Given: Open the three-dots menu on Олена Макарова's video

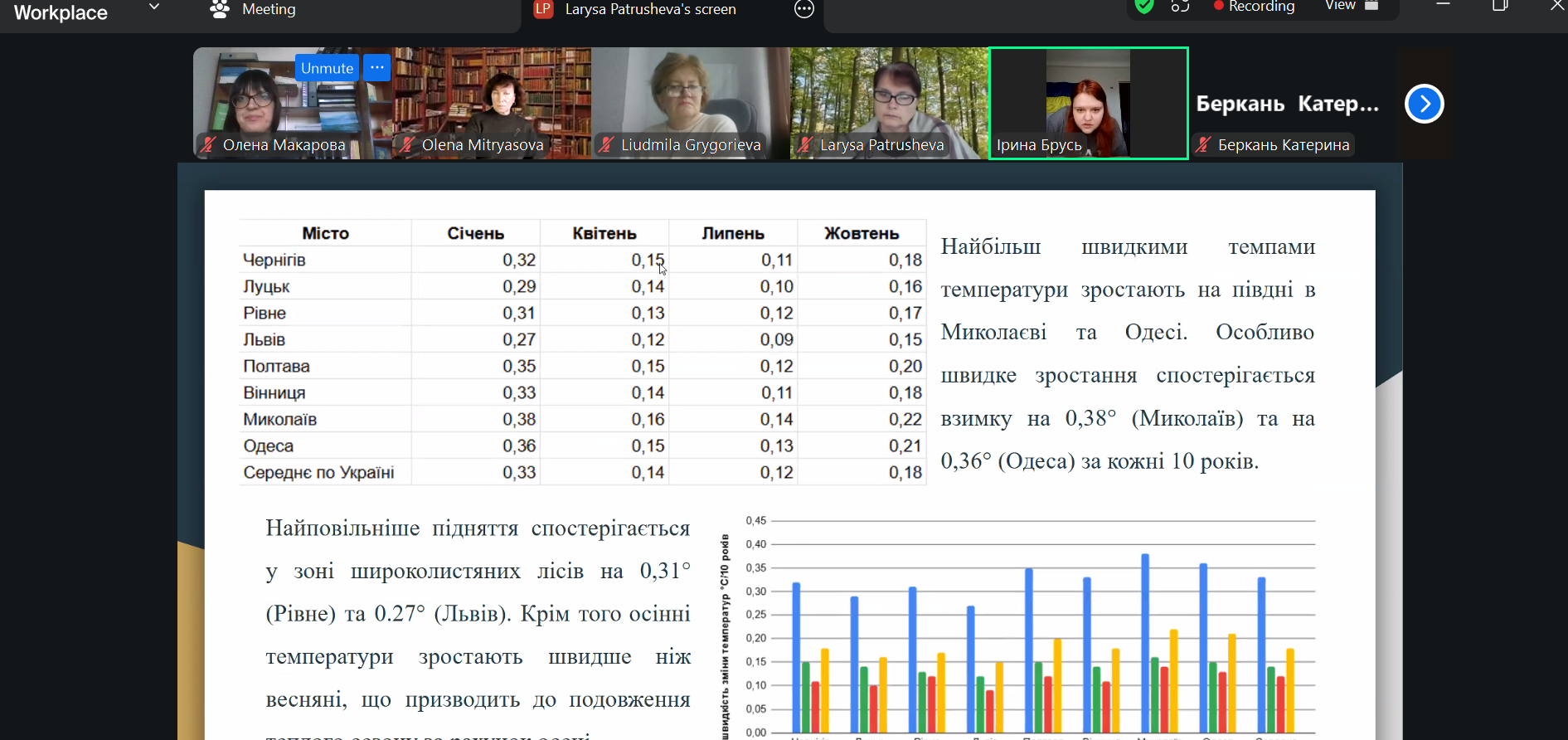Looking at the screenshot, I should pyautogui.click(x=376, y=68).
